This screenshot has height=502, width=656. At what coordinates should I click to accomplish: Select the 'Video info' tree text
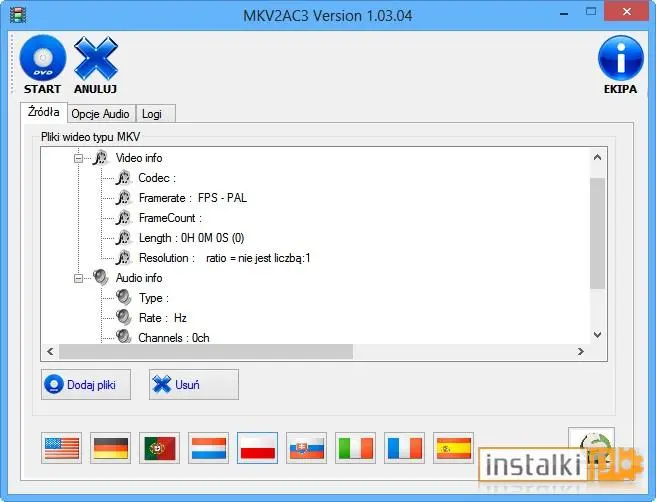[139, 158]
